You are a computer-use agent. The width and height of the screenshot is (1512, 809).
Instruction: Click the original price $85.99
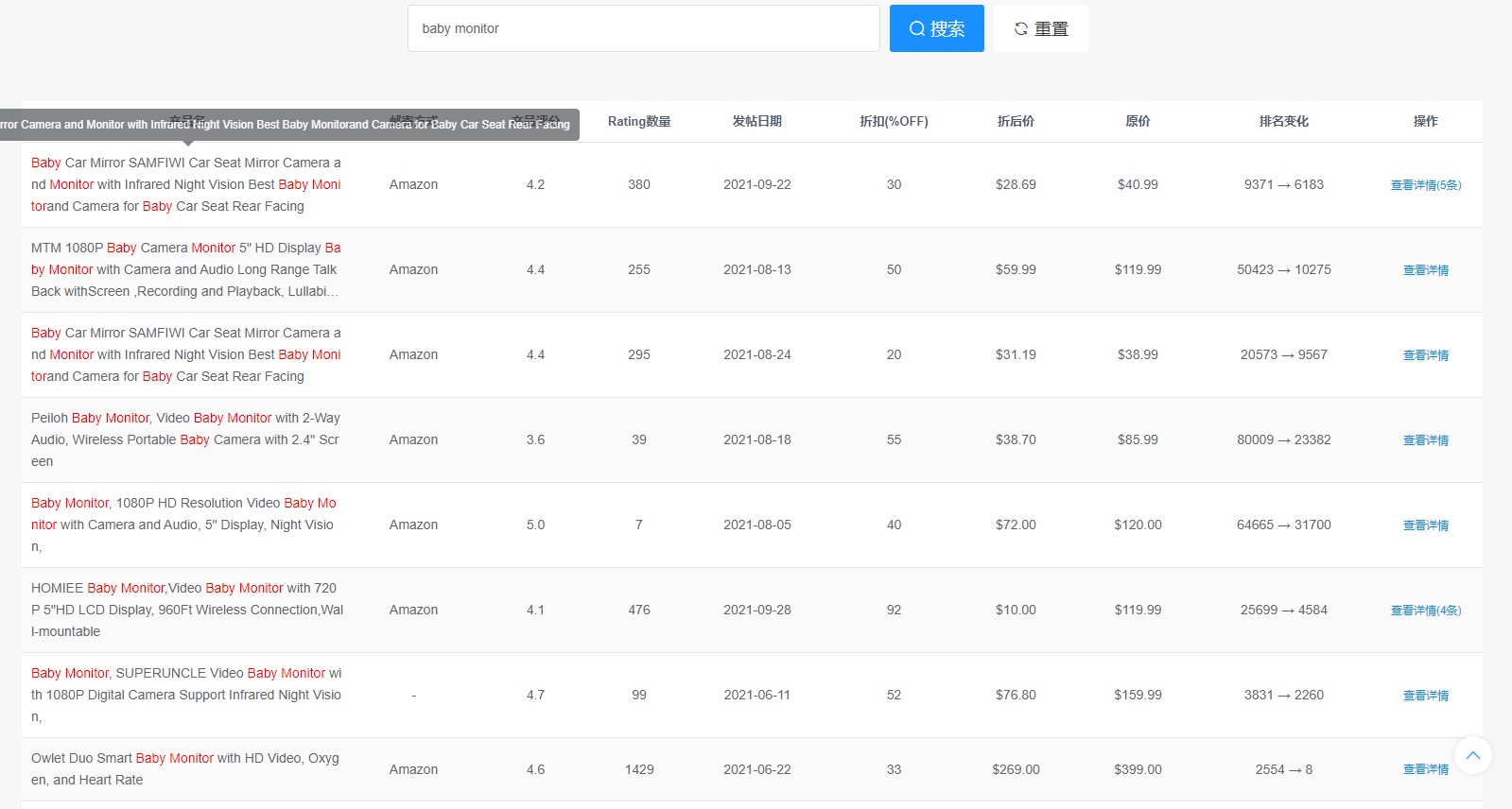(x=1138, y=439)
